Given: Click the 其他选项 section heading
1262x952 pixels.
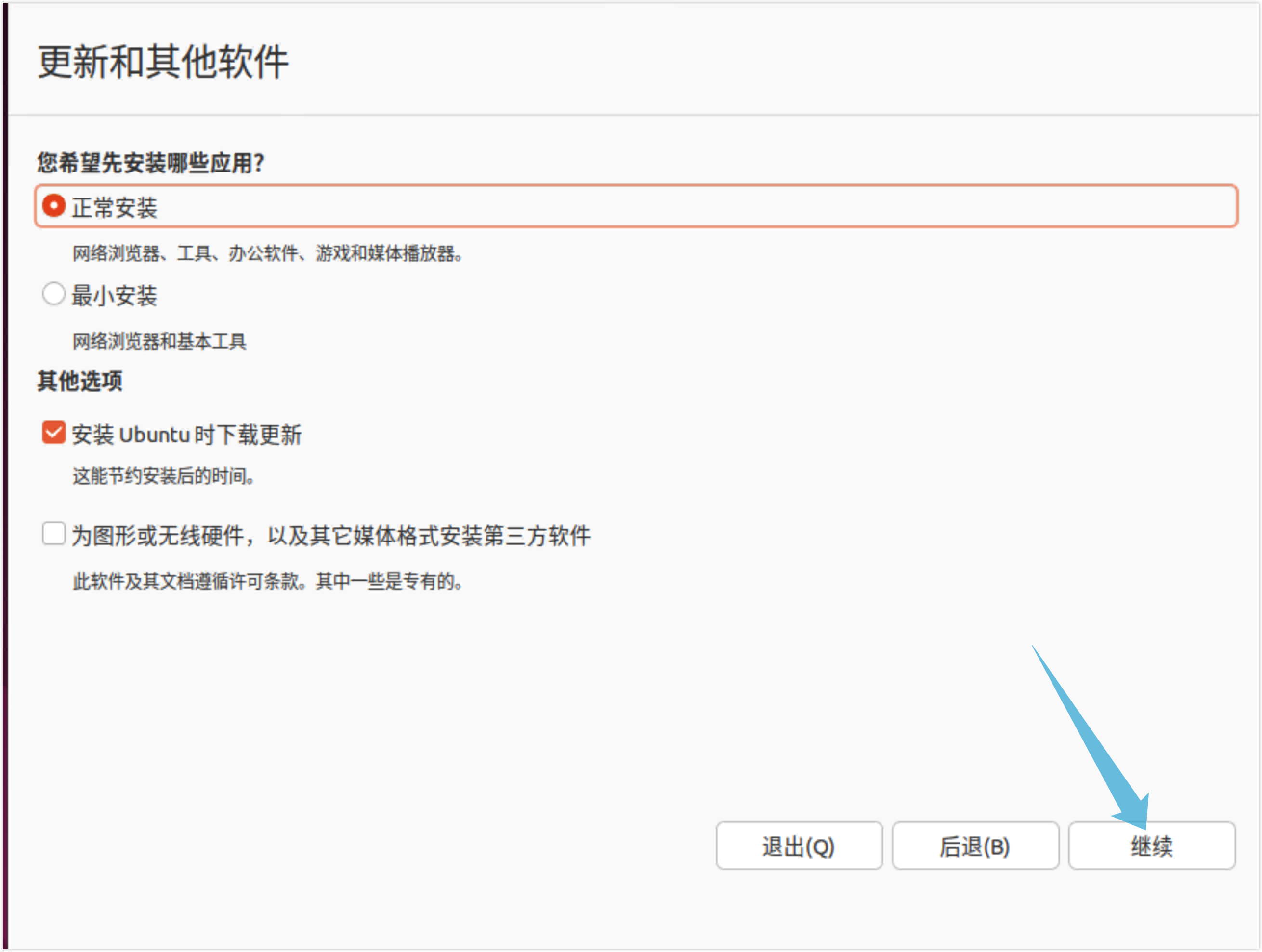Looking at the screenshot, I should [x=80, y=381].
